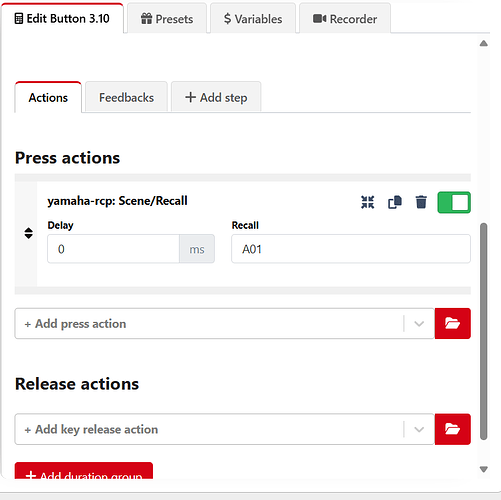
Task: Click the Recall field containing A01
Action: click(351, 249)
